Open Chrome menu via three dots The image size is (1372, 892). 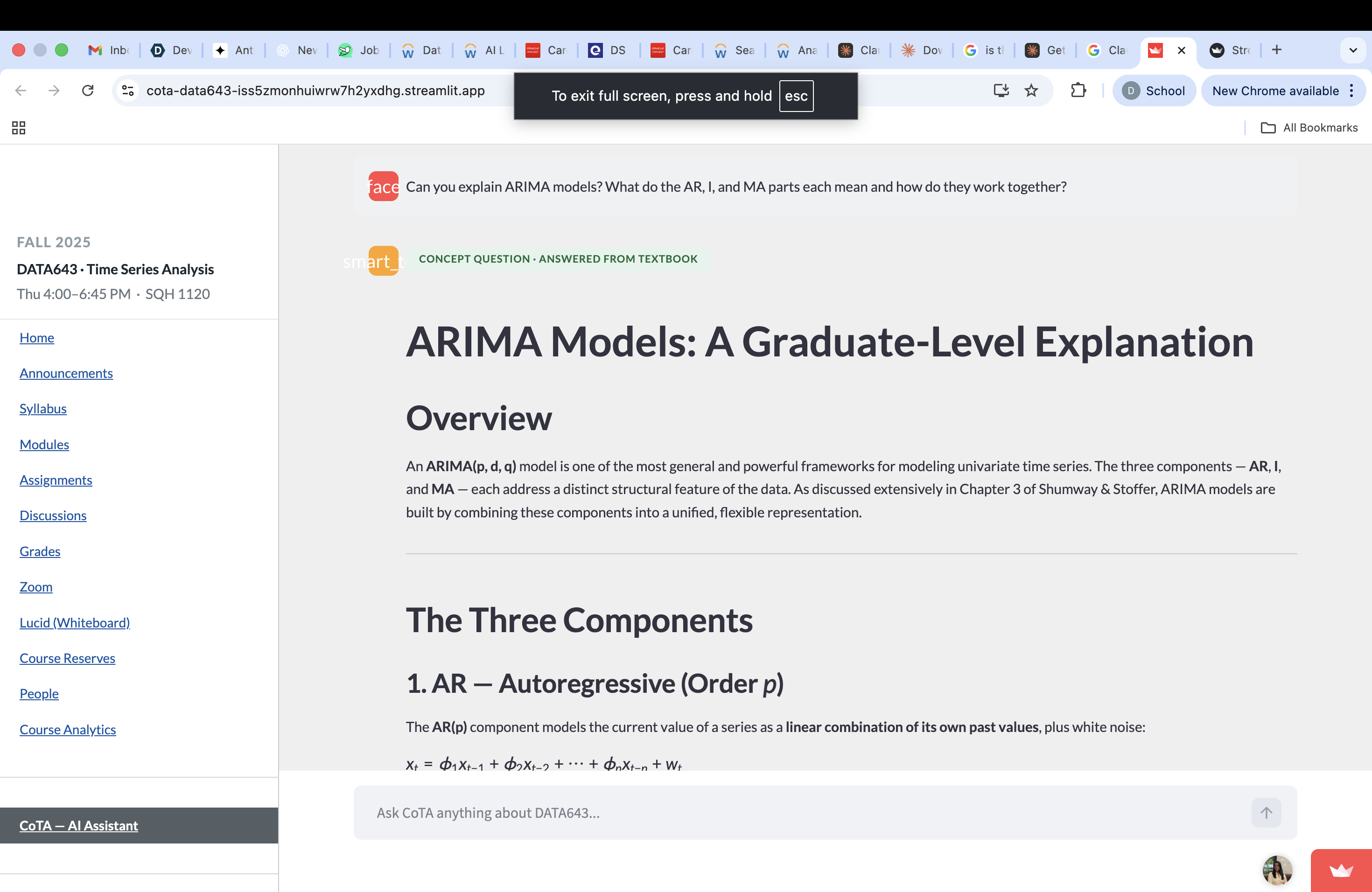[1351, 91]
